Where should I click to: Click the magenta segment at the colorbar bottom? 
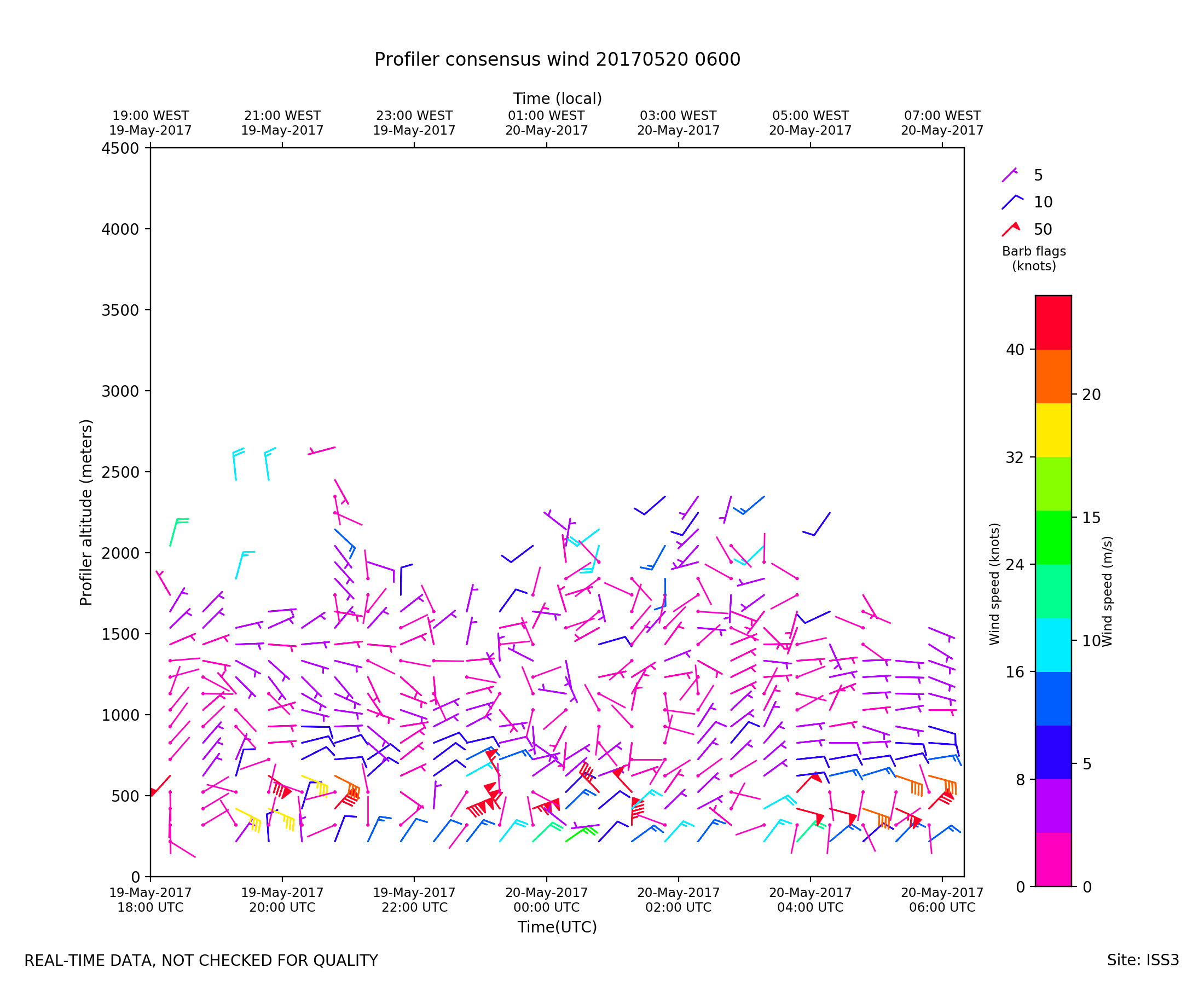click(x=1053, y=859)
